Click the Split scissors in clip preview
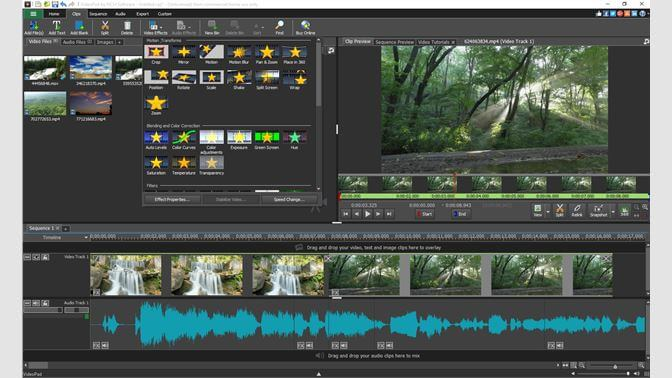The height and width of the screenshot is (378, 672). pos(559,210)
